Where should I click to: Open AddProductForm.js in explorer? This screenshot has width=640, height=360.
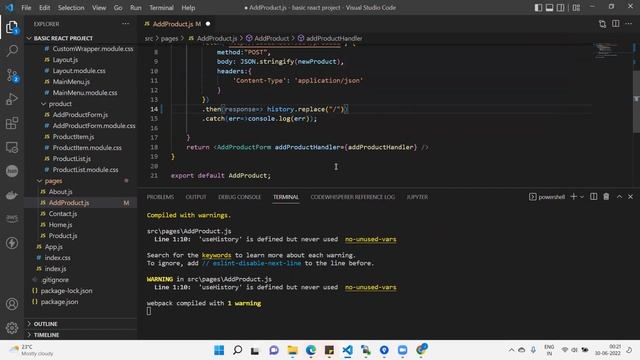(x=81, y=115)
